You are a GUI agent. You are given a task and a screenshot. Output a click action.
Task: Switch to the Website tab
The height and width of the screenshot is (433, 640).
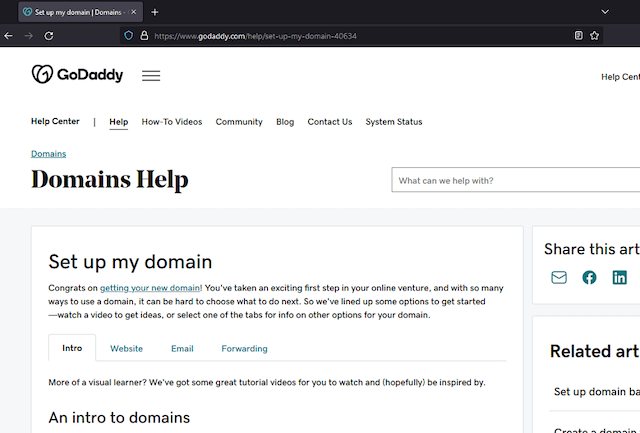click(127, 349)
